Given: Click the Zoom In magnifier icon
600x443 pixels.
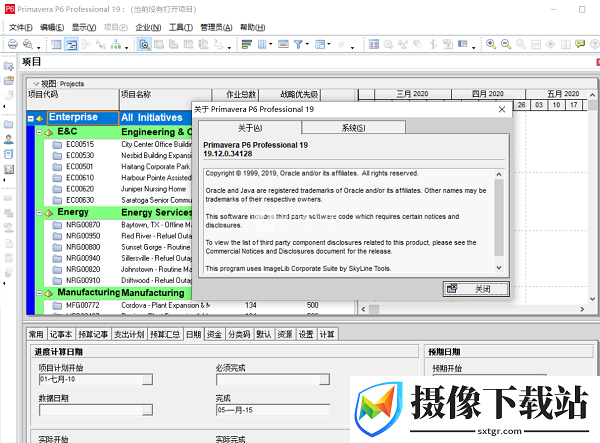Looking at the screenshot, I should (491, 44).
